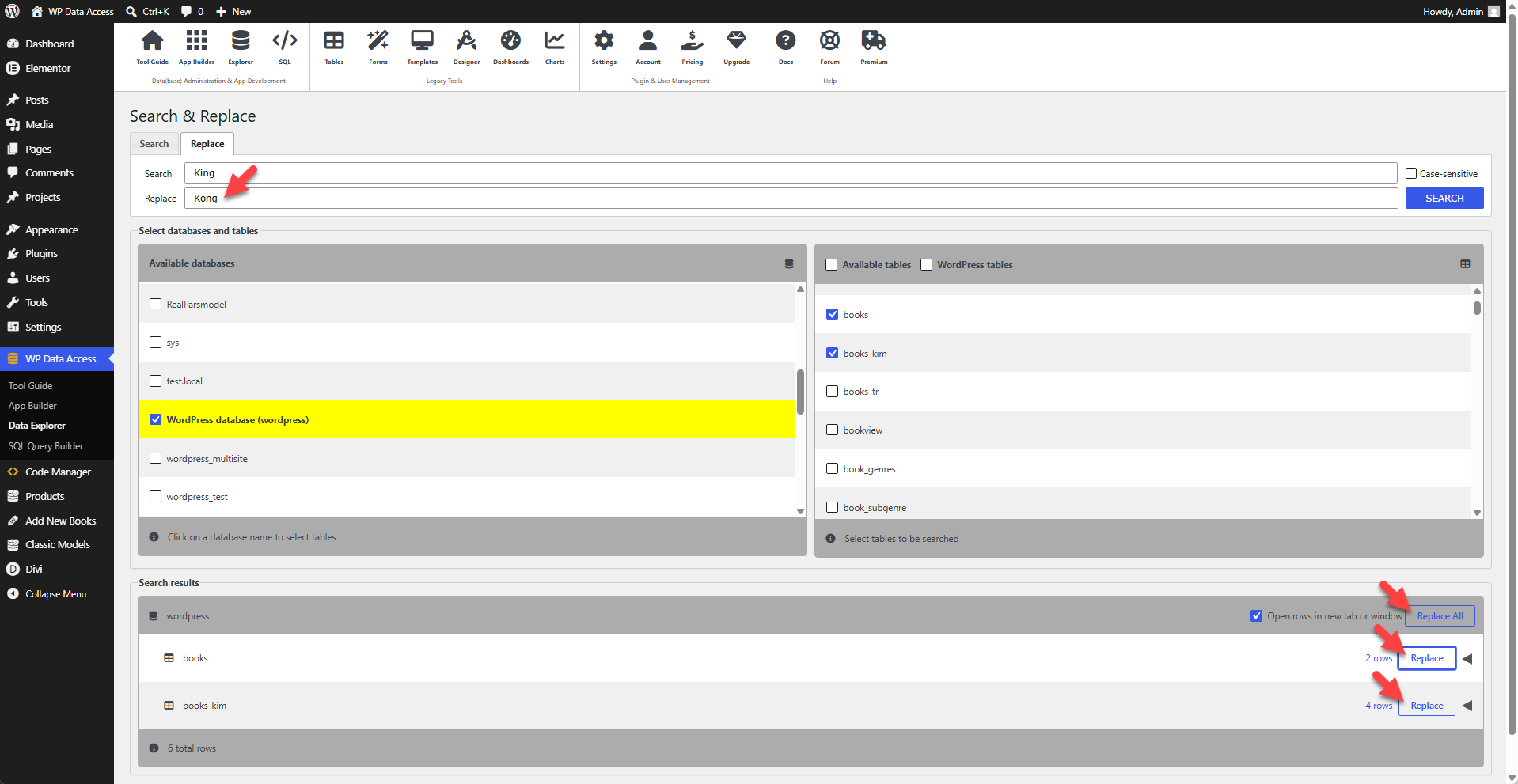Viewport: 1518px width, 784px height.
Task: Open Data Explorer in sidebar submenu
Action: (x=37, y=426)
